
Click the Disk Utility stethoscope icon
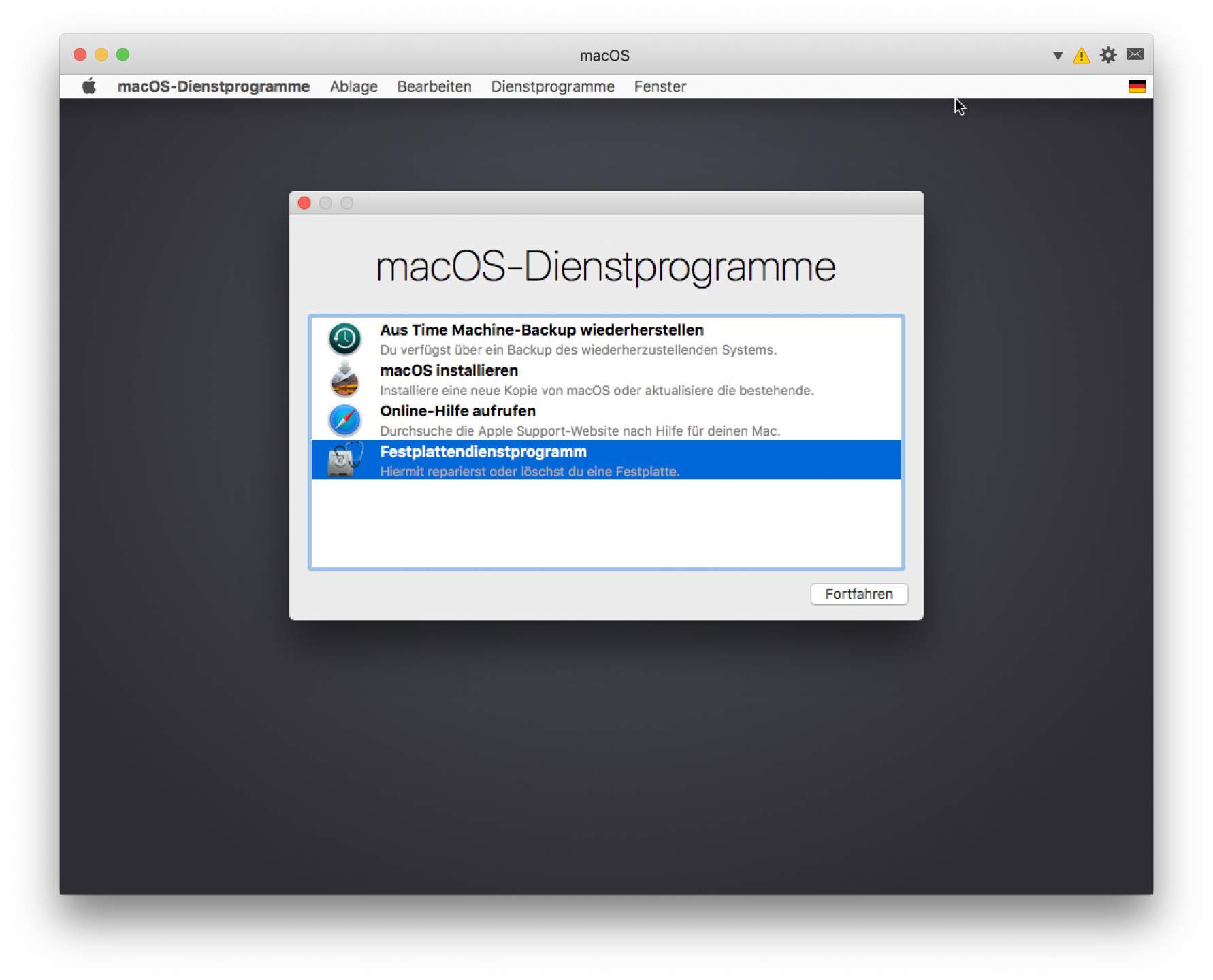click(x=345, y=459)
